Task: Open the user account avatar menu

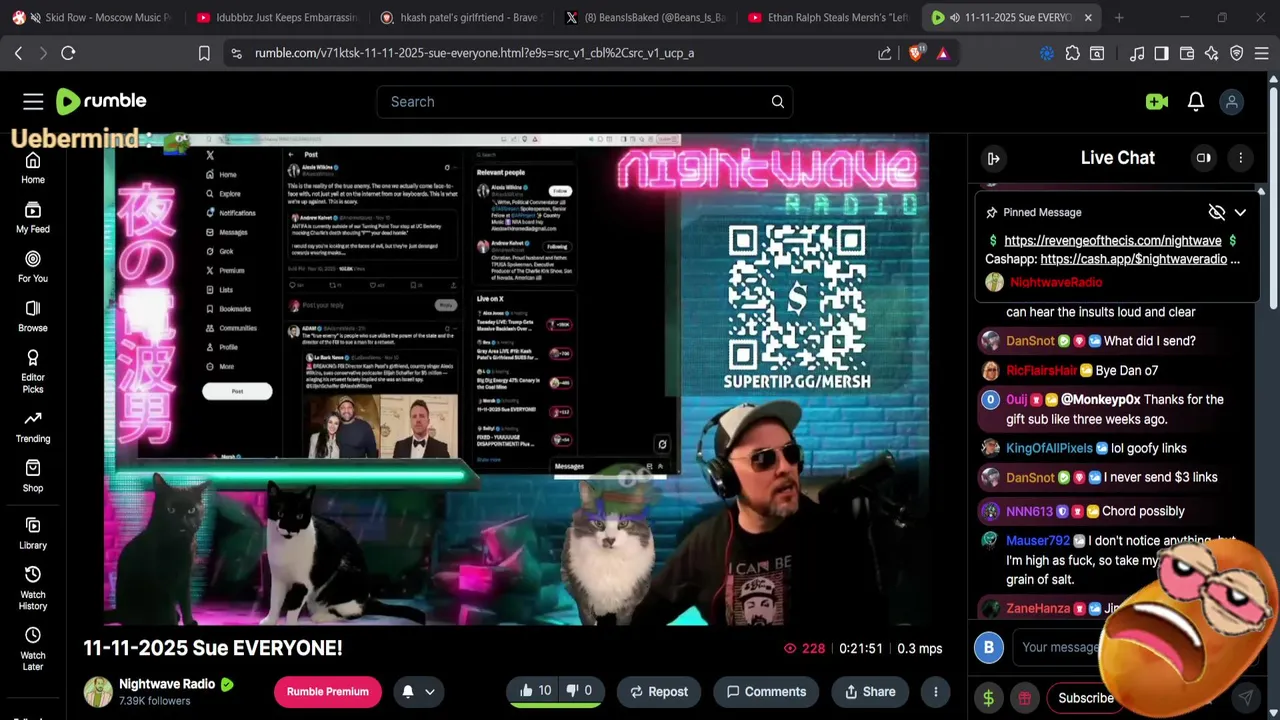Action: (x=1232, y=101)
